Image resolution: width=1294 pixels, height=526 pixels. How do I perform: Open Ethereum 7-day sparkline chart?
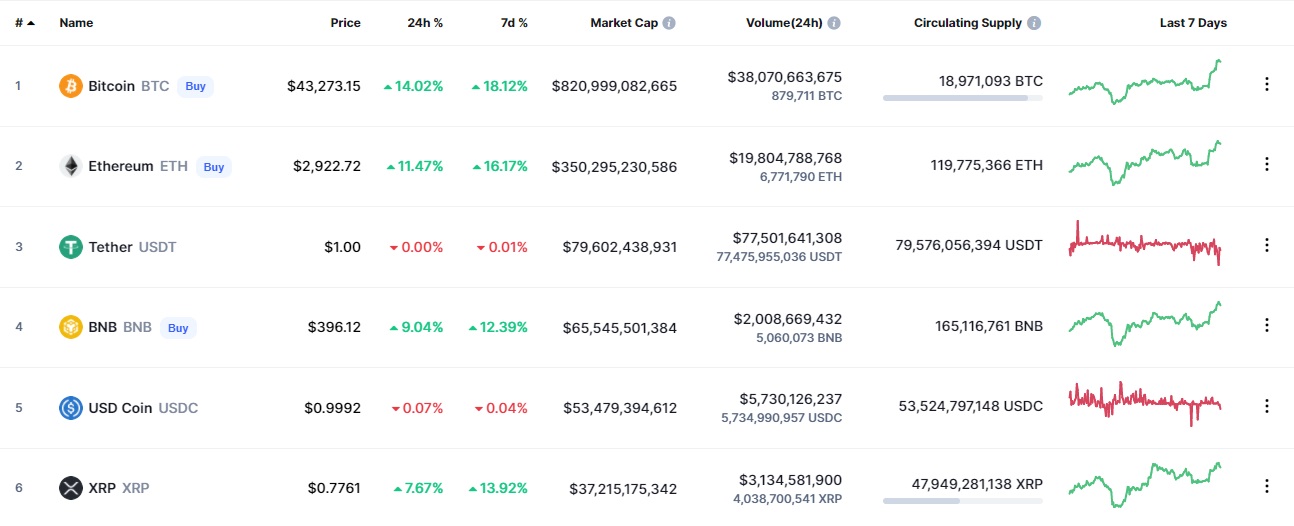1145,163
